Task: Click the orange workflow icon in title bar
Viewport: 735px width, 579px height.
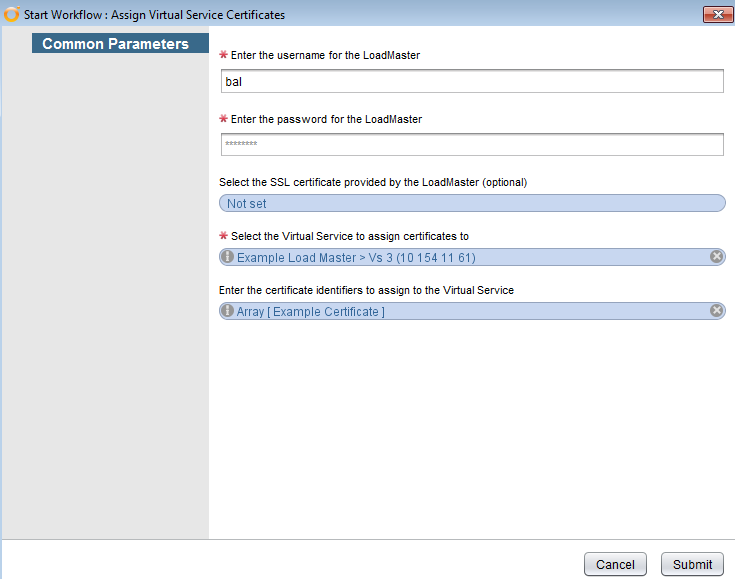Action: [x=12, y=14]
